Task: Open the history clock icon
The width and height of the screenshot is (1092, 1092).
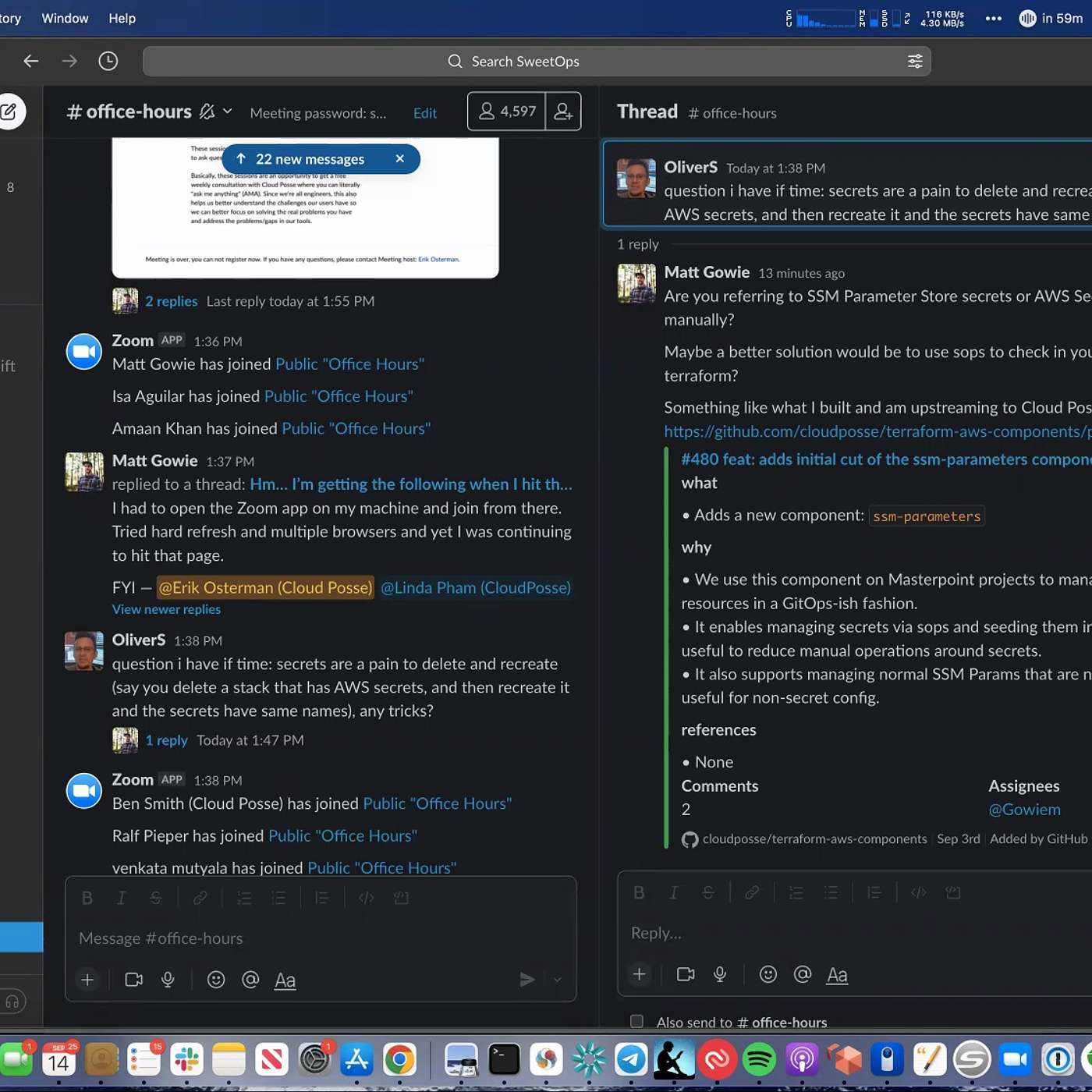Action: [x=108, y=61]
